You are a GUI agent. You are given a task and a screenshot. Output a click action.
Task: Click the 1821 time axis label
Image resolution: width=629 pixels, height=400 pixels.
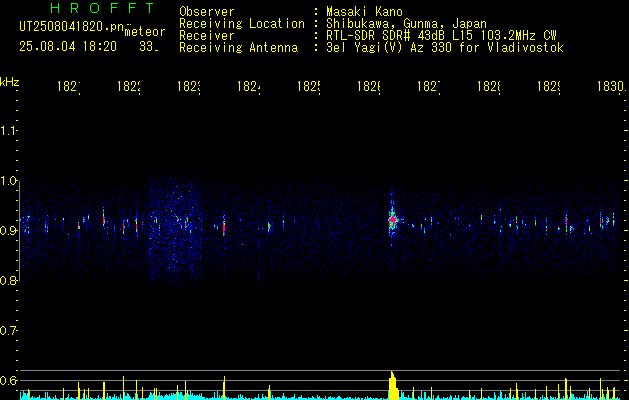69,86
